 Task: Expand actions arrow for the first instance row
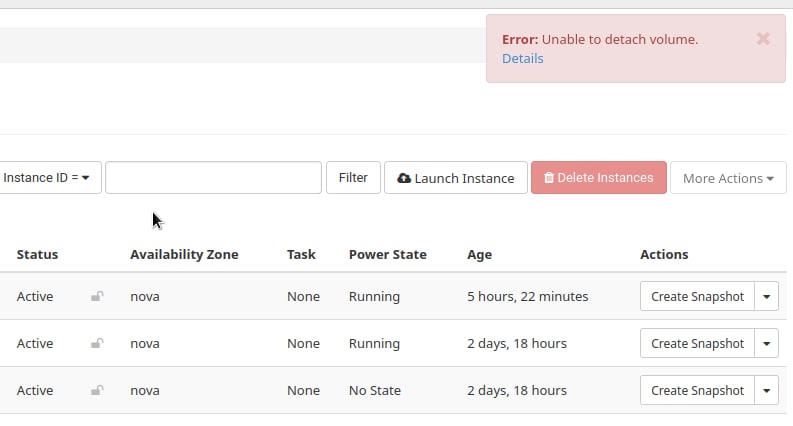767,296
